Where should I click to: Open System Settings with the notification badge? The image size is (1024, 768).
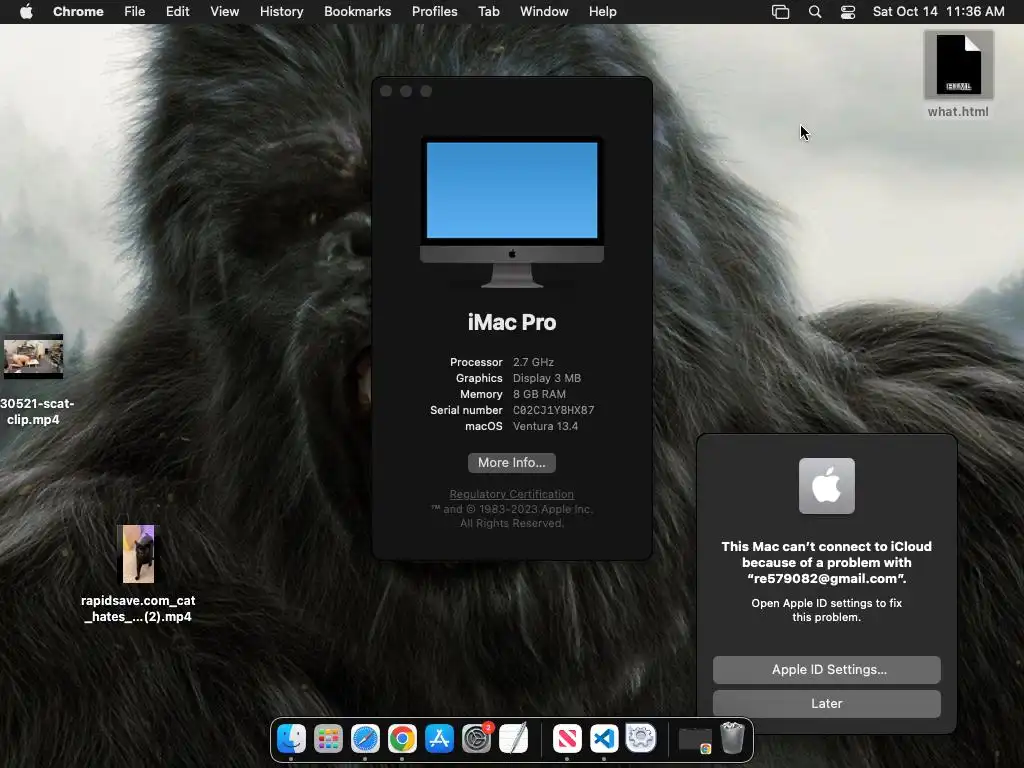pos(477,739)
